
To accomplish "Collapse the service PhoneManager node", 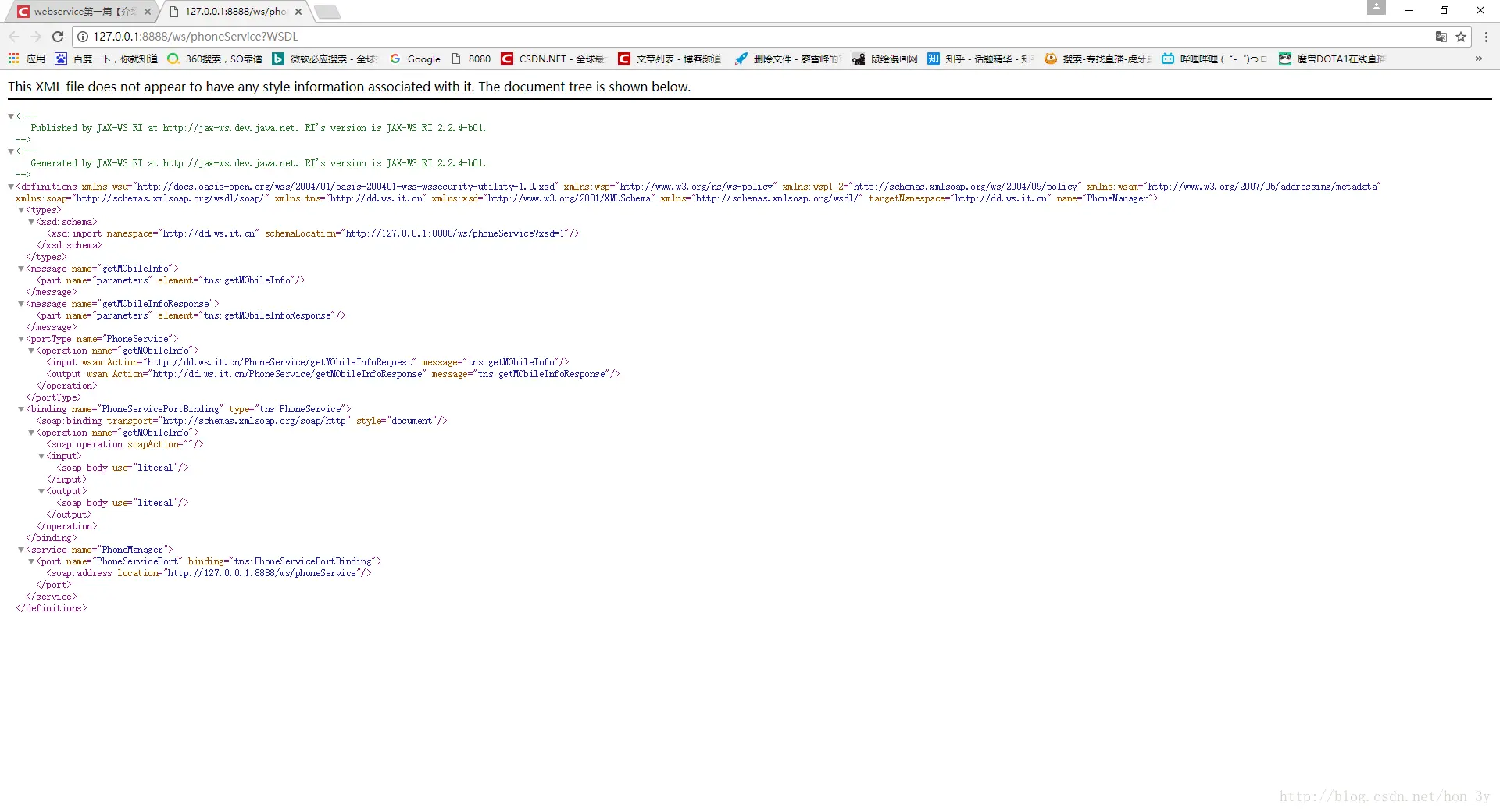I will pyautogui.click(x=21, y=550).
